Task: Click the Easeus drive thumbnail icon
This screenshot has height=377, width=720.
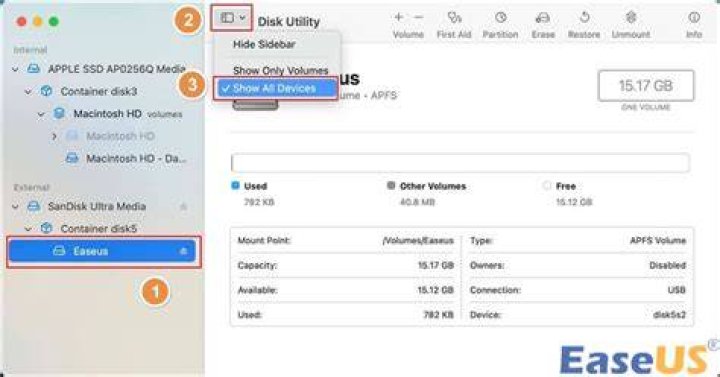Action: click(x=255, y=105)
